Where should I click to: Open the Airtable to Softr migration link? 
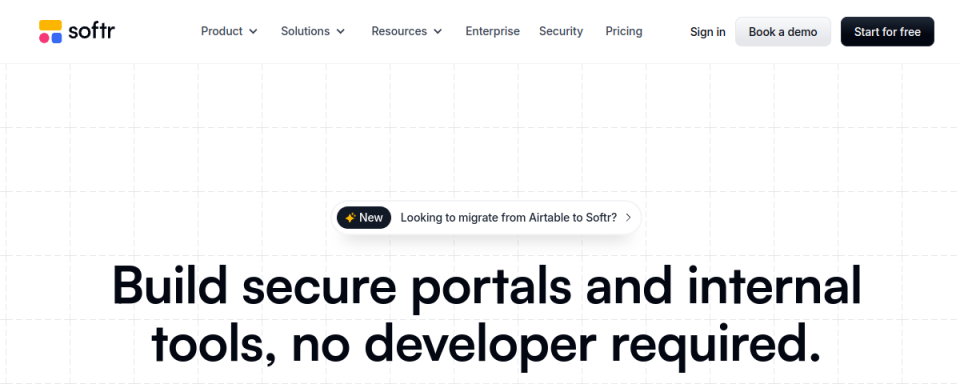click(508, 217)
